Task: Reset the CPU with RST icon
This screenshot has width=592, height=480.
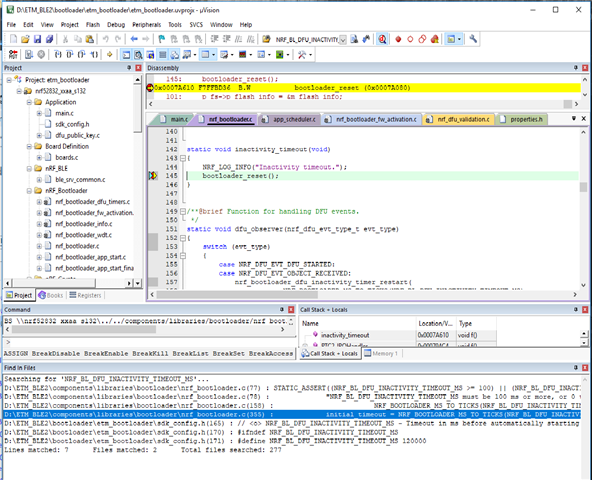Action: tap(13, 55)
